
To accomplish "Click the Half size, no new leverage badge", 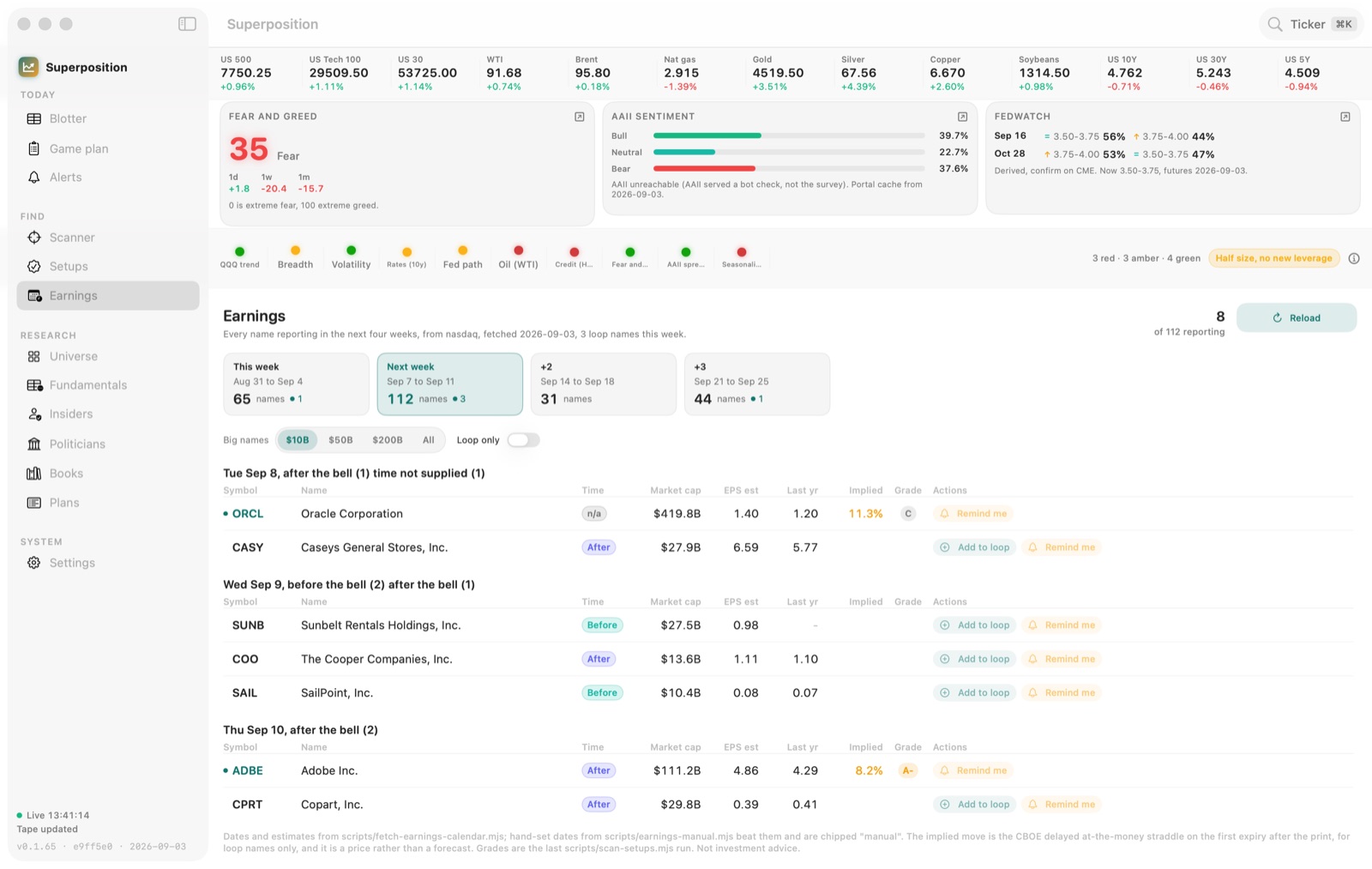I will click(x=1274, y=258).
